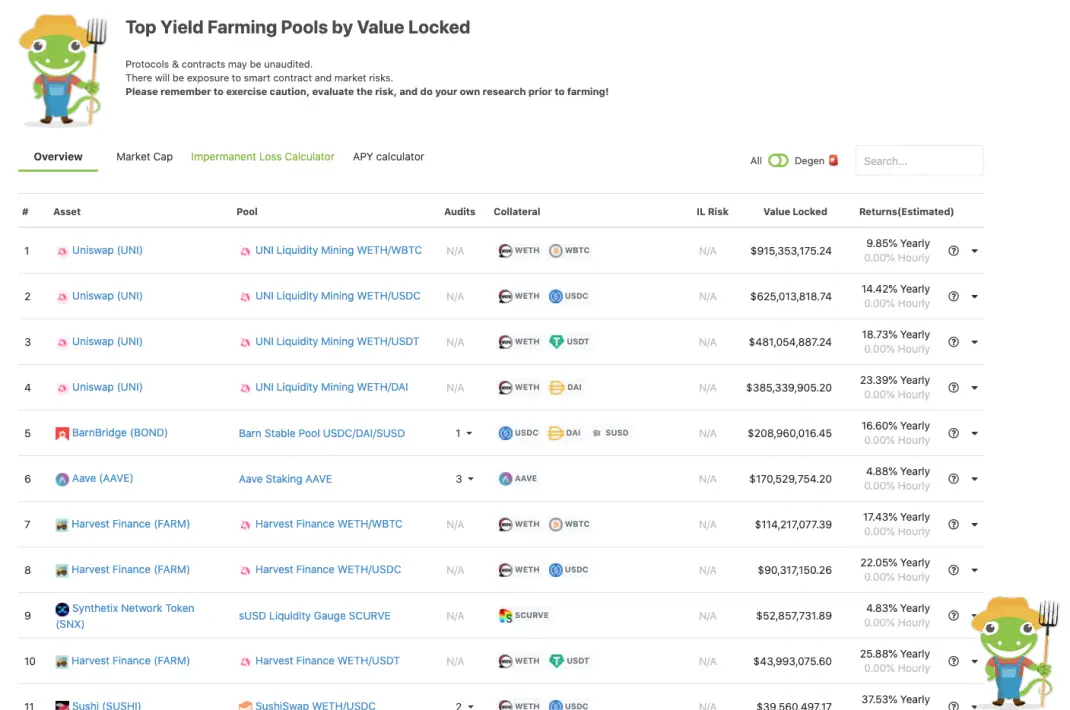Open the Aave (AAVE) asset link
Viewport: 1070px width, 710px height.
[102, 478]
